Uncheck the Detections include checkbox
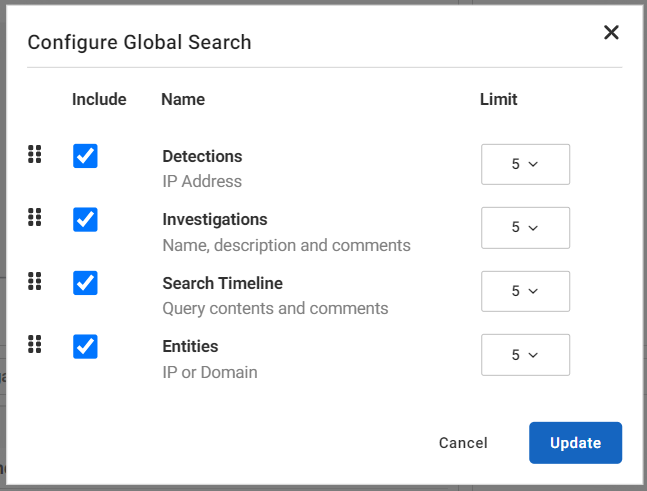 (x=86, y=156)
